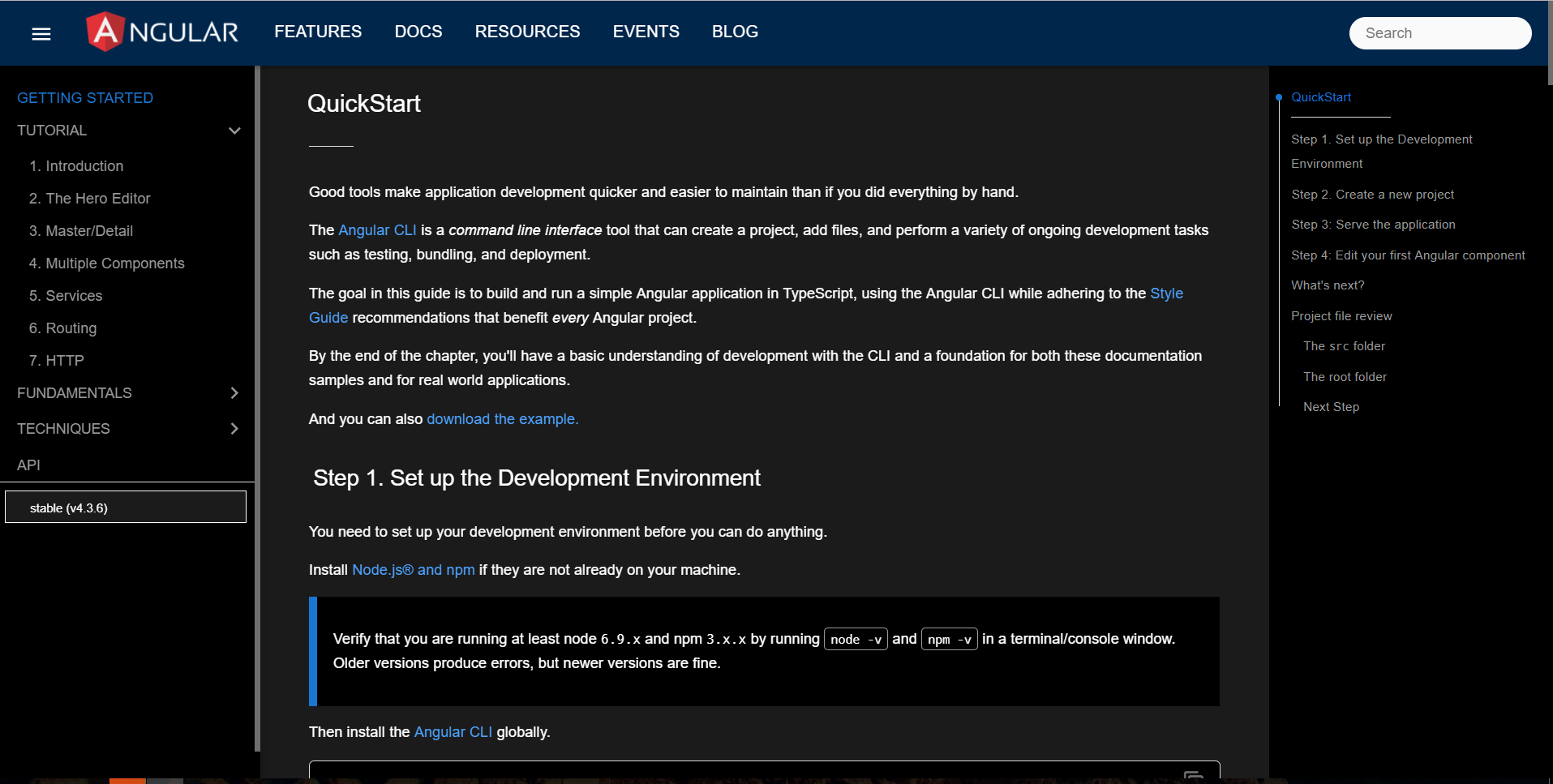
Task: Jump to Step 2 Create a new project
Action: pyautogui.click(x=1372, y=195)
